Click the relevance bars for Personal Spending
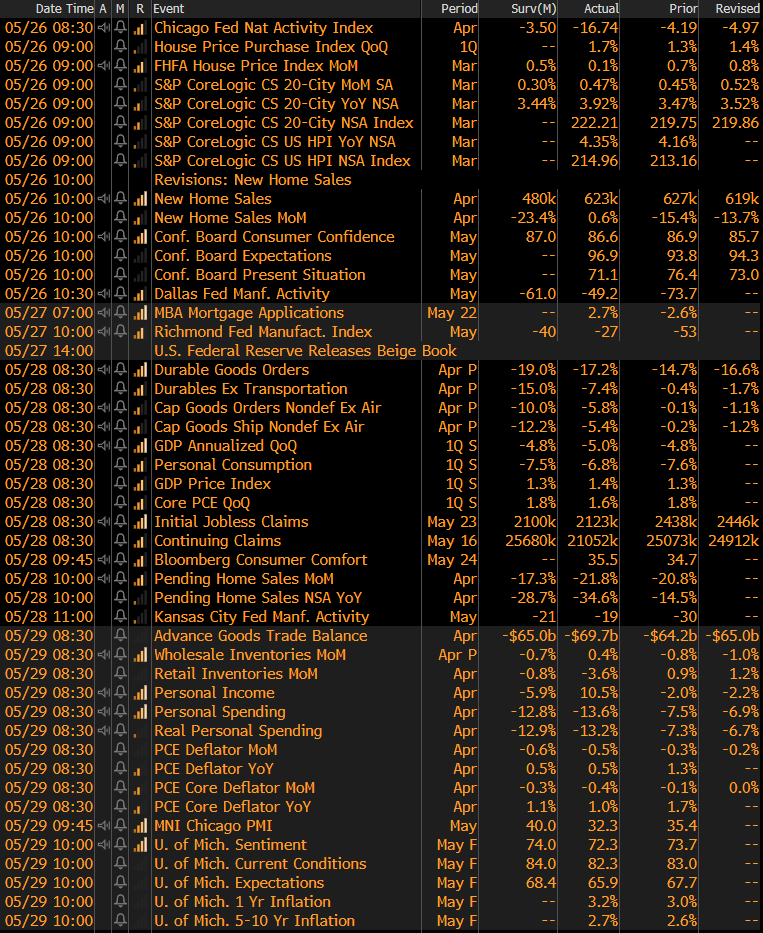The image size is (763, 933). click(x=140, y=712)
